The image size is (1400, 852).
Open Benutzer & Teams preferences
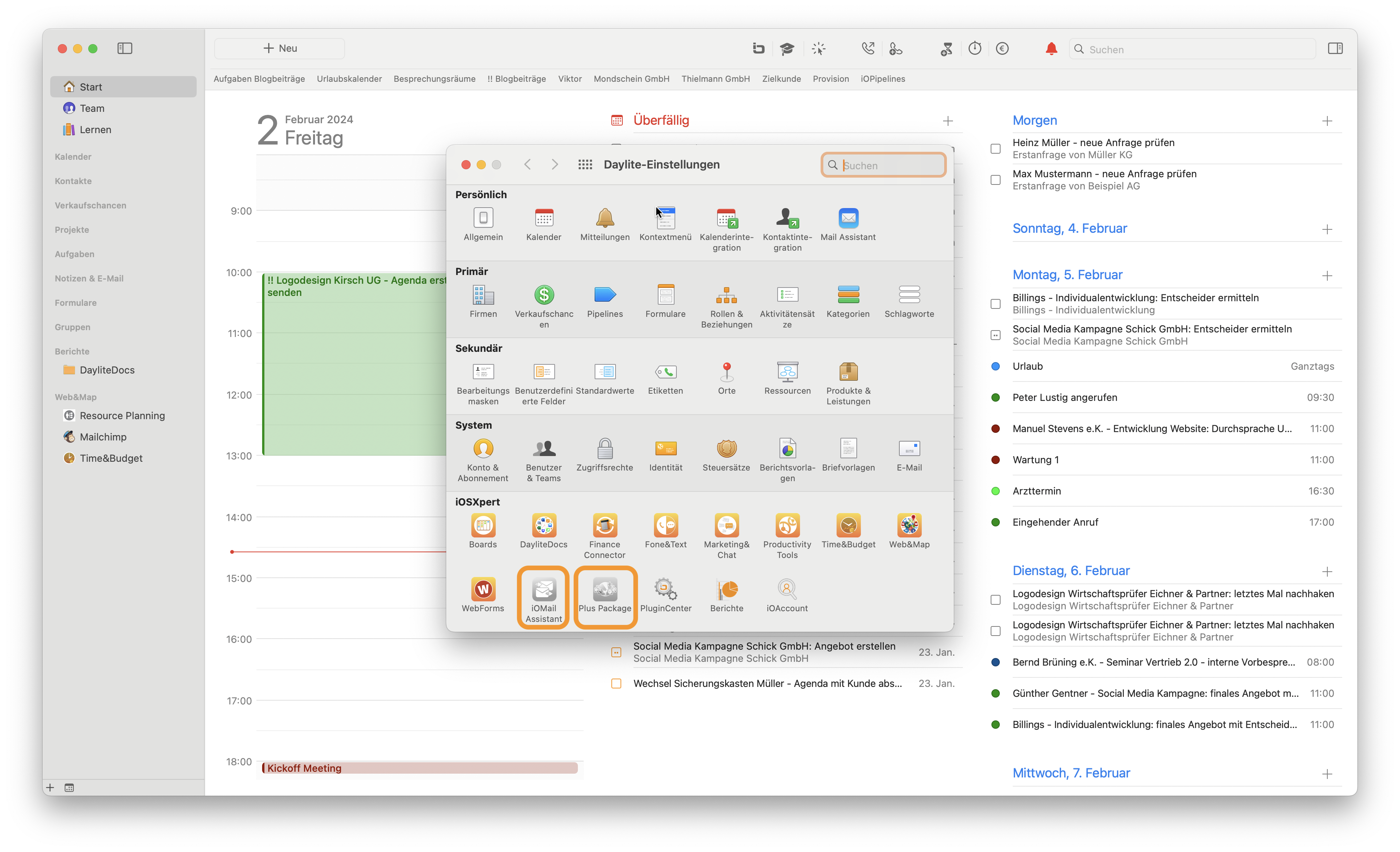pyautogui.click(x=544, y=460)
